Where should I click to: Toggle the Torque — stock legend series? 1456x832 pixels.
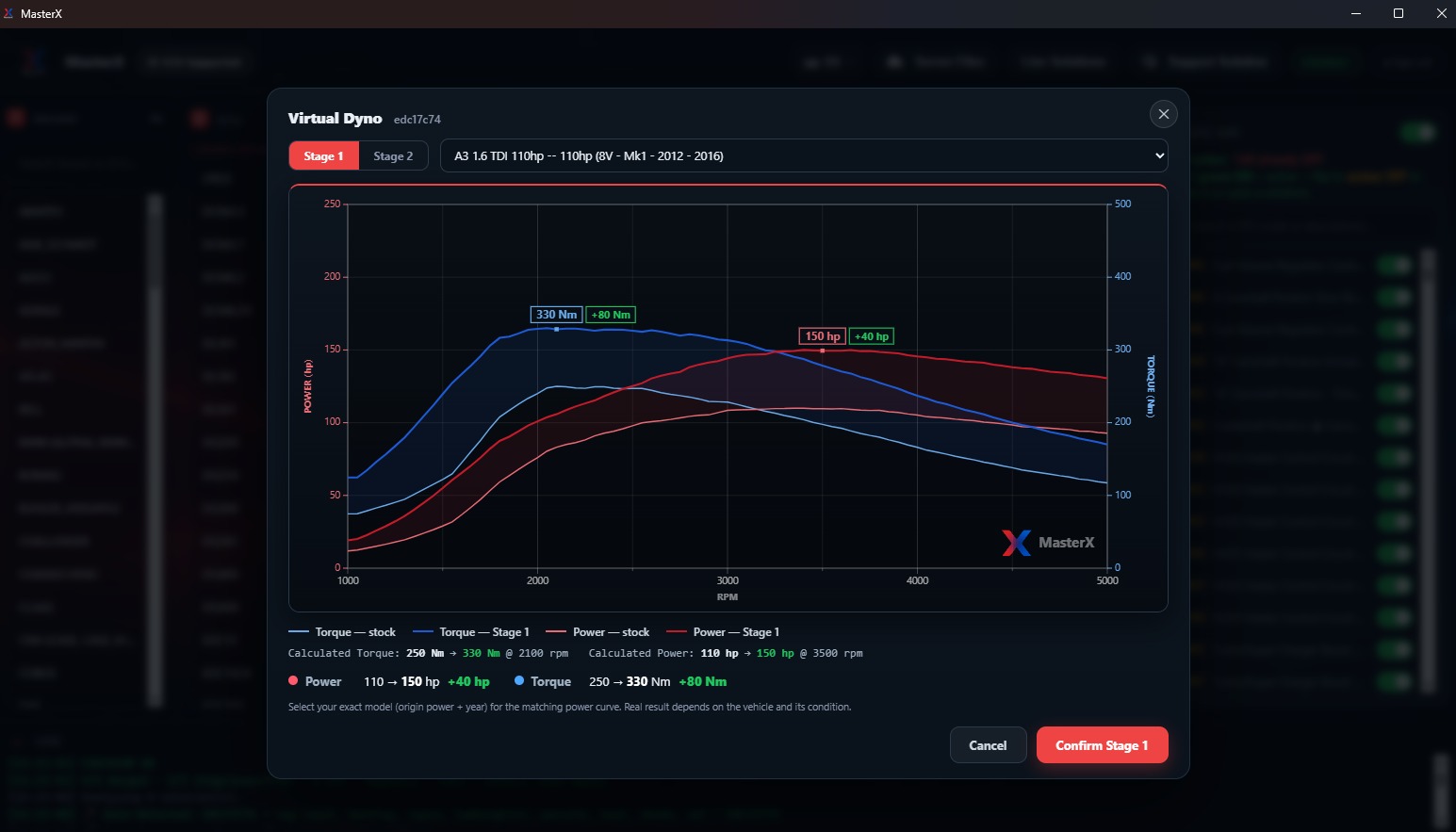tap(342, 632)
